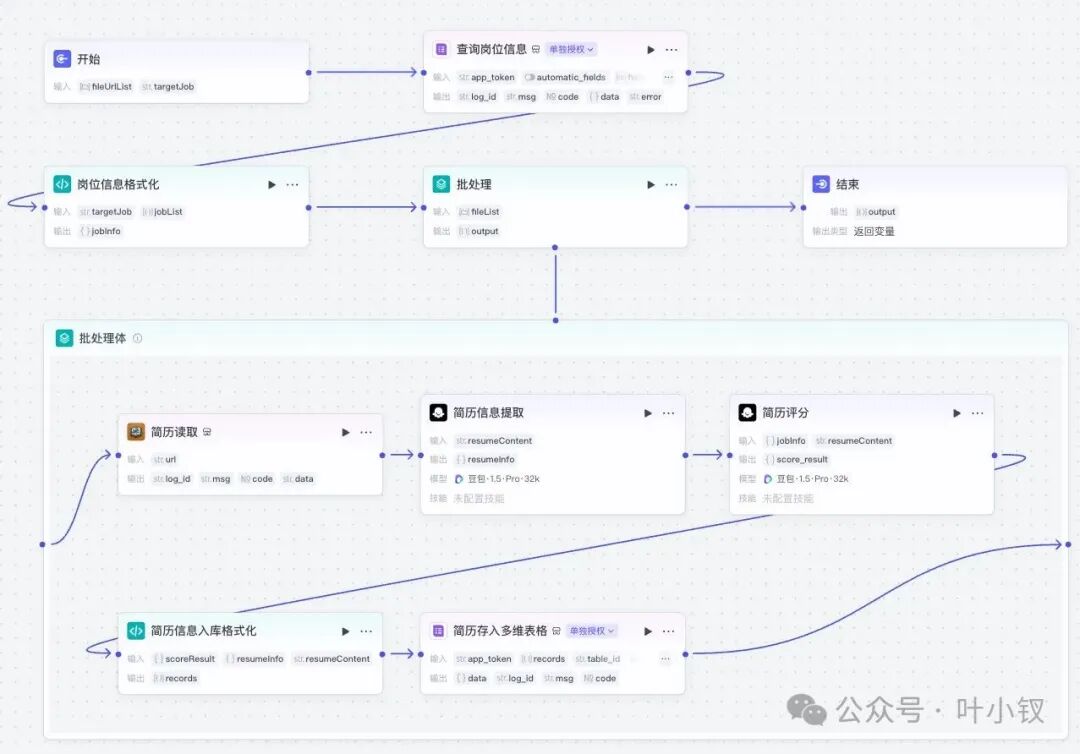Image resolution: width=1080 pixels, height=754 pixels.
Task: Open more options for 批处理 node
Action: [x=672, y=185]
